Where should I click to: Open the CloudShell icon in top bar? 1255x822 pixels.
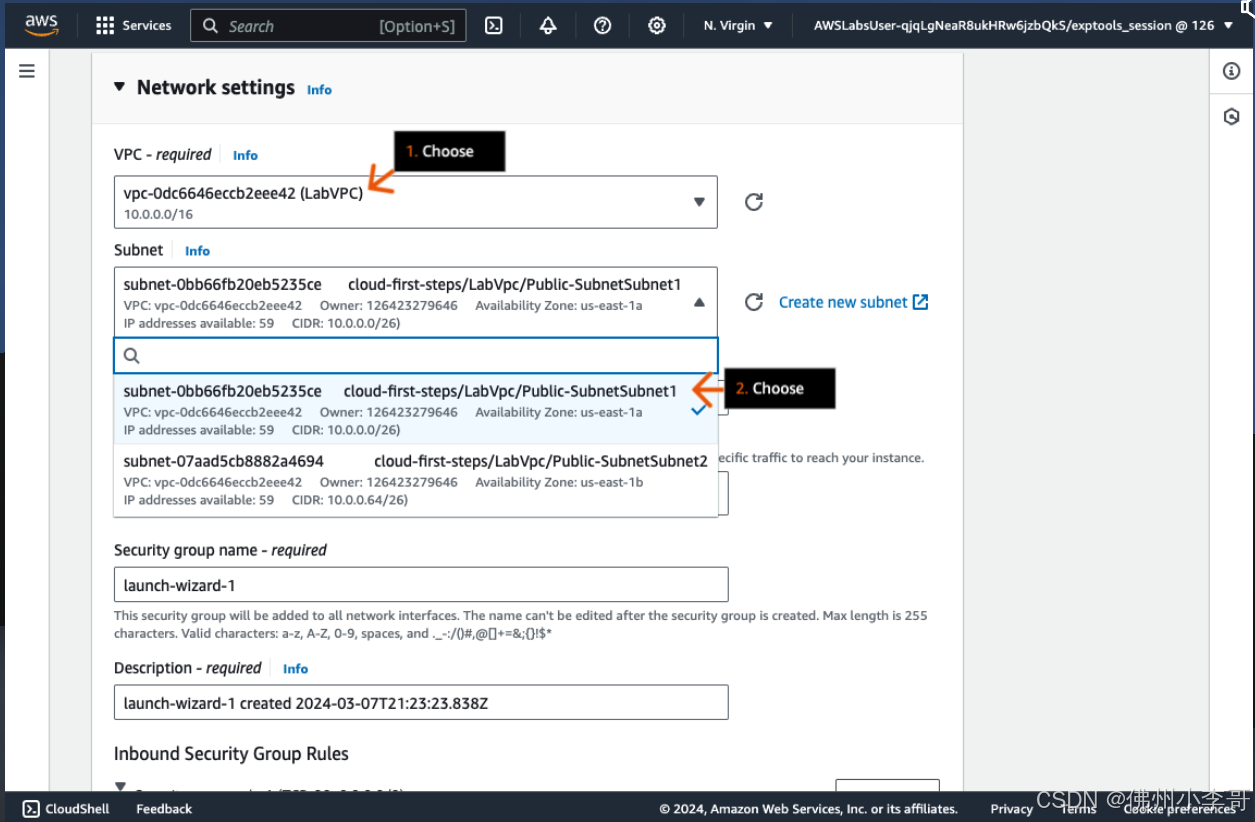pos(493,26)
